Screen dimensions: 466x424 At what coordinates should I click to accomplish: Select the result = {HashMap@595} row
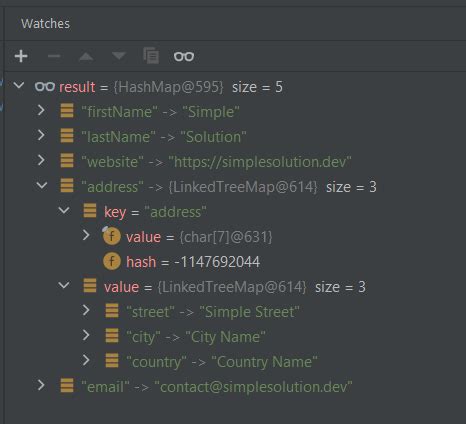point(235,87)
